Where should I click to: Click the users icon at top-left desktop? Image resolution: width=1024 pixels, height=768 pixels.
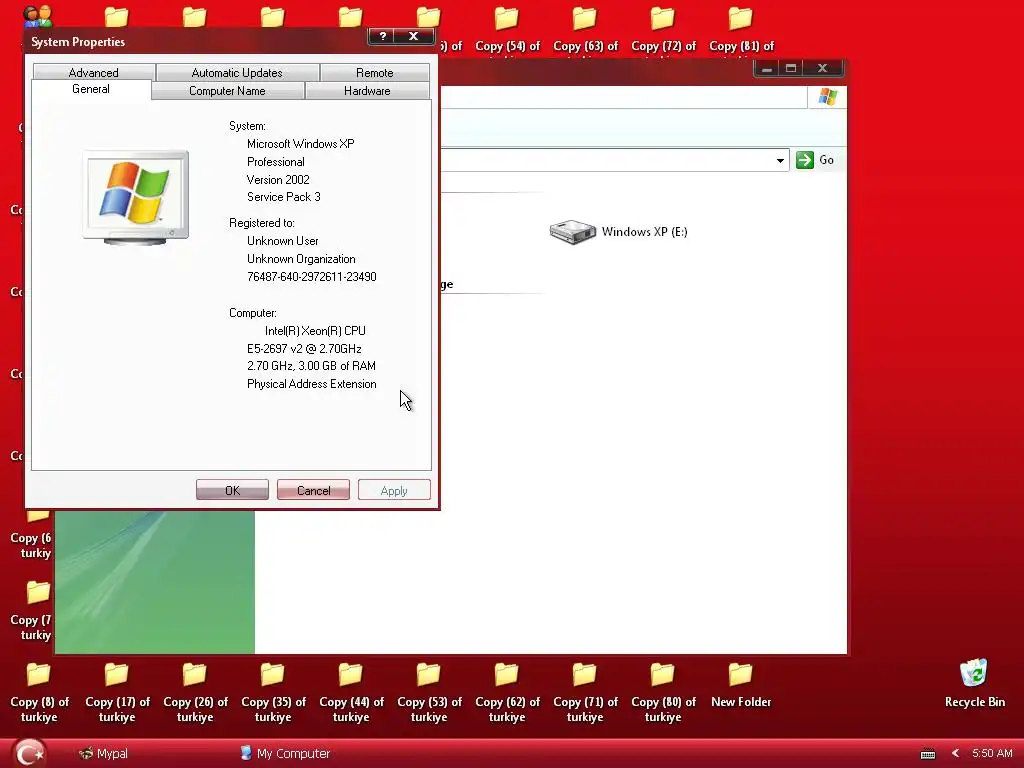point(37,16)
